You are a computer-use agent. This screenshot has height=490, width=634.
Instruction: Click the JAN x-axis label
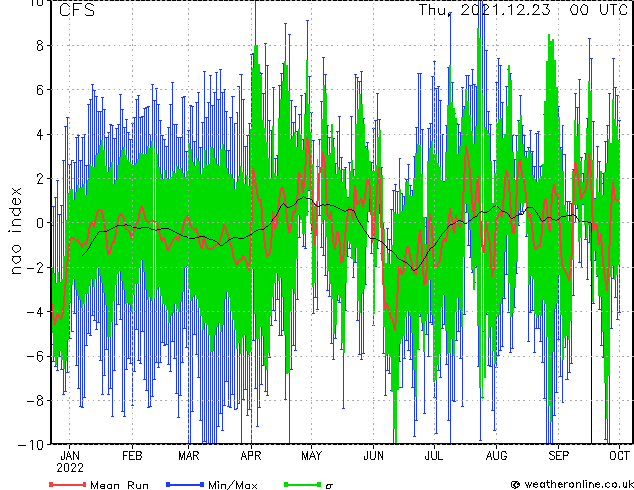(x=70, y=456)
